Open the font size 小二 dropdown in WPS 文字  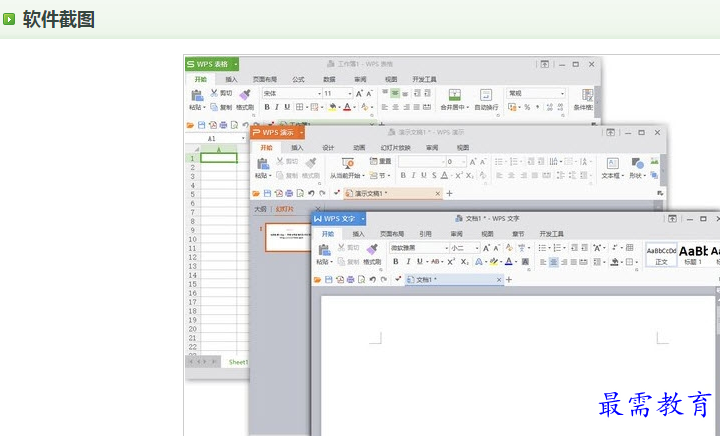(x=477, y=248)
